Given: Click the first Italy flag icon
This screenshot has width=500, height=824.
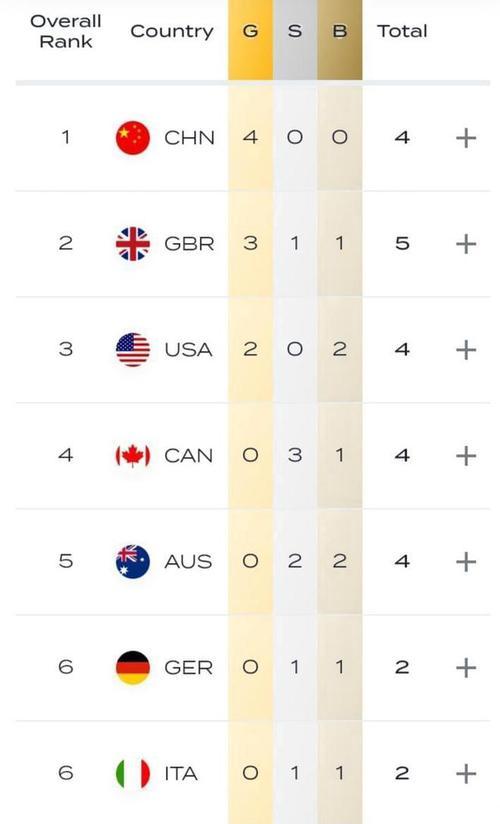Looking at the screenshot, I should click(x=132, y=774).
